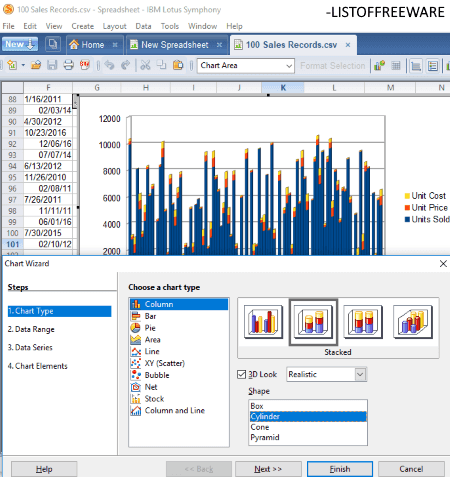Image resolution: width=450 pixels, height=477 pixels.
Task: Click the Cut scissors icon
Action: point(145,65)
